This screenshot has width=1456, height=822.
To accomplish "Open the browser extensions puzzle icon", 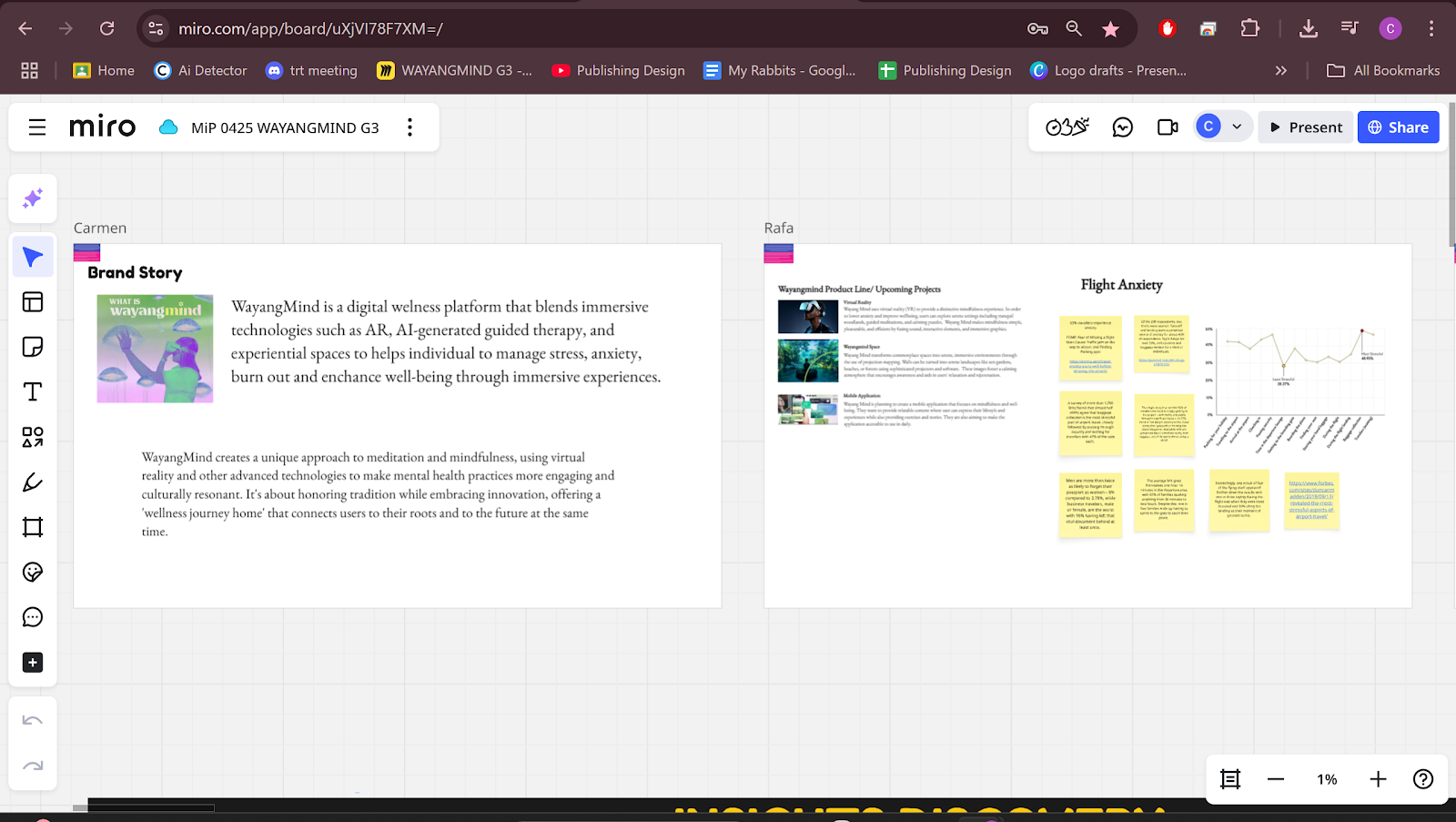I will click(x=1250, y=29).
